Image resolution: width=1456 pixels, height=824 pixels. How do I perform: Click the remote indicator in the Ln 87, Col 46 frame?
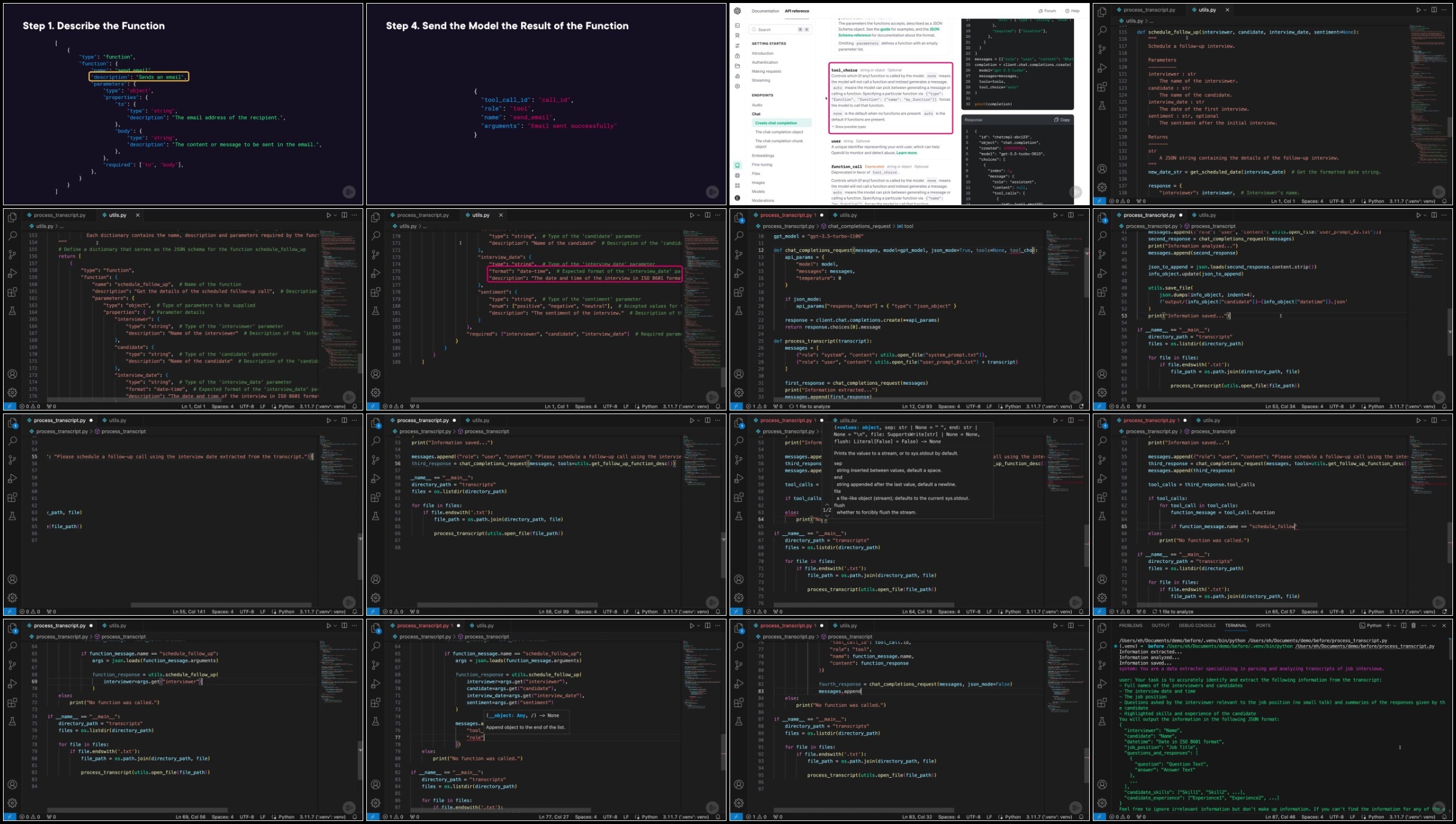point(1099,817)
